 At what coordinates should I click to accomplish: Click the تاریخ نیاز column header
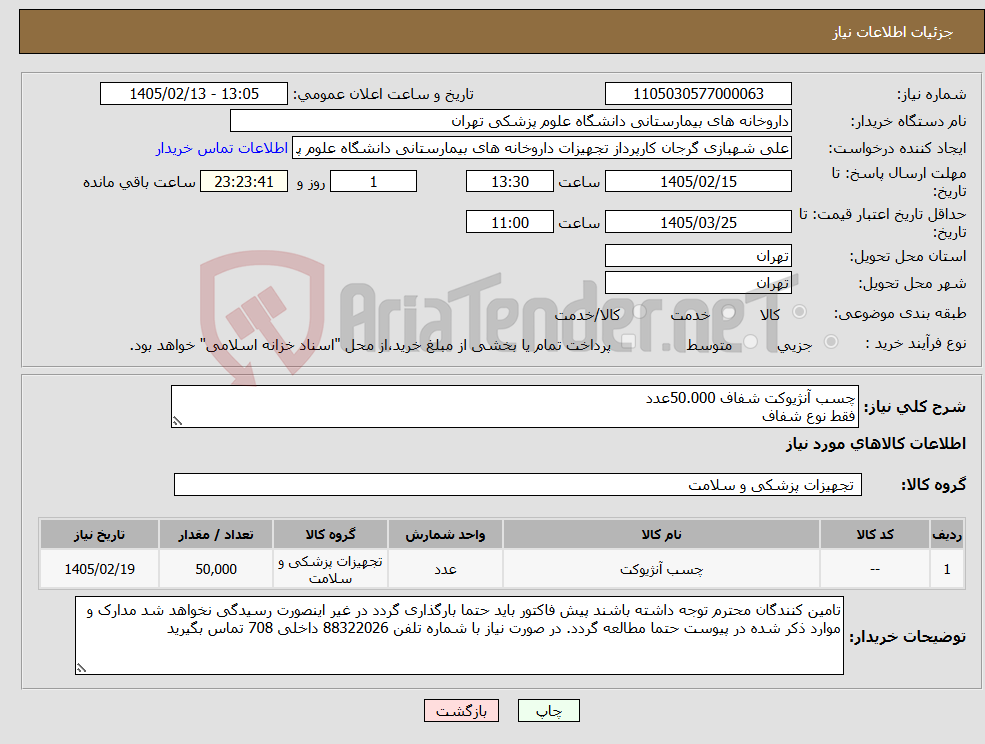tap(99, 535)
